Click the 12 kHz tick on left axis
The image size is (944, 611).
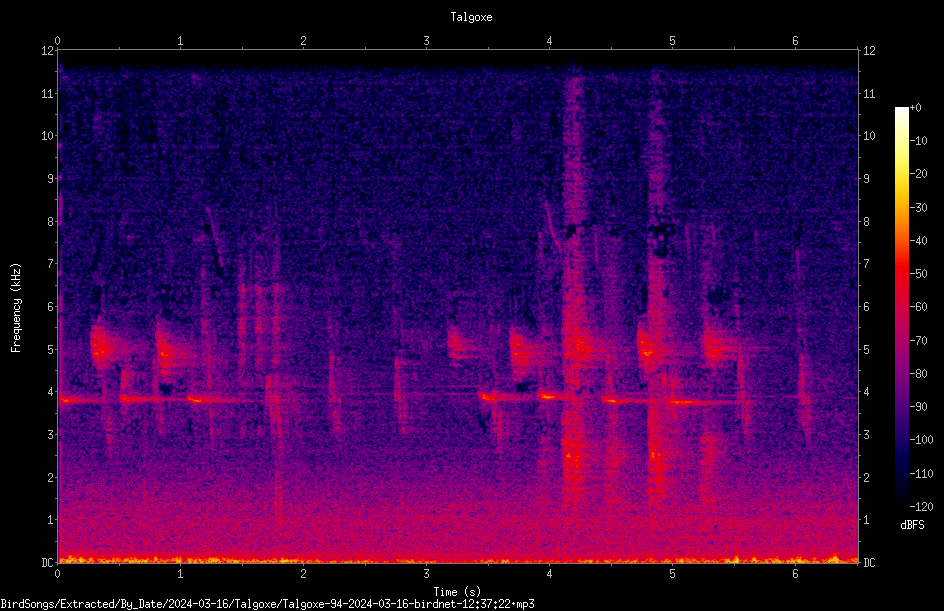coord(48,51)
